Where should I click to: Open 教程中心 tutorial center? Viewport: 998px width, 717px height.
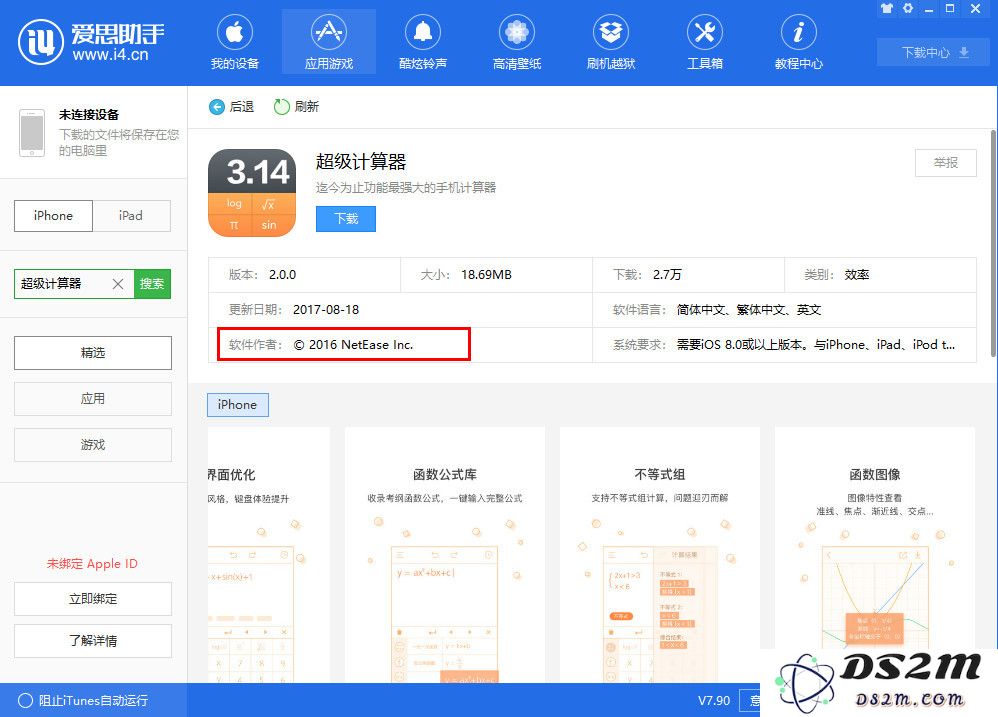coord(799,43)
